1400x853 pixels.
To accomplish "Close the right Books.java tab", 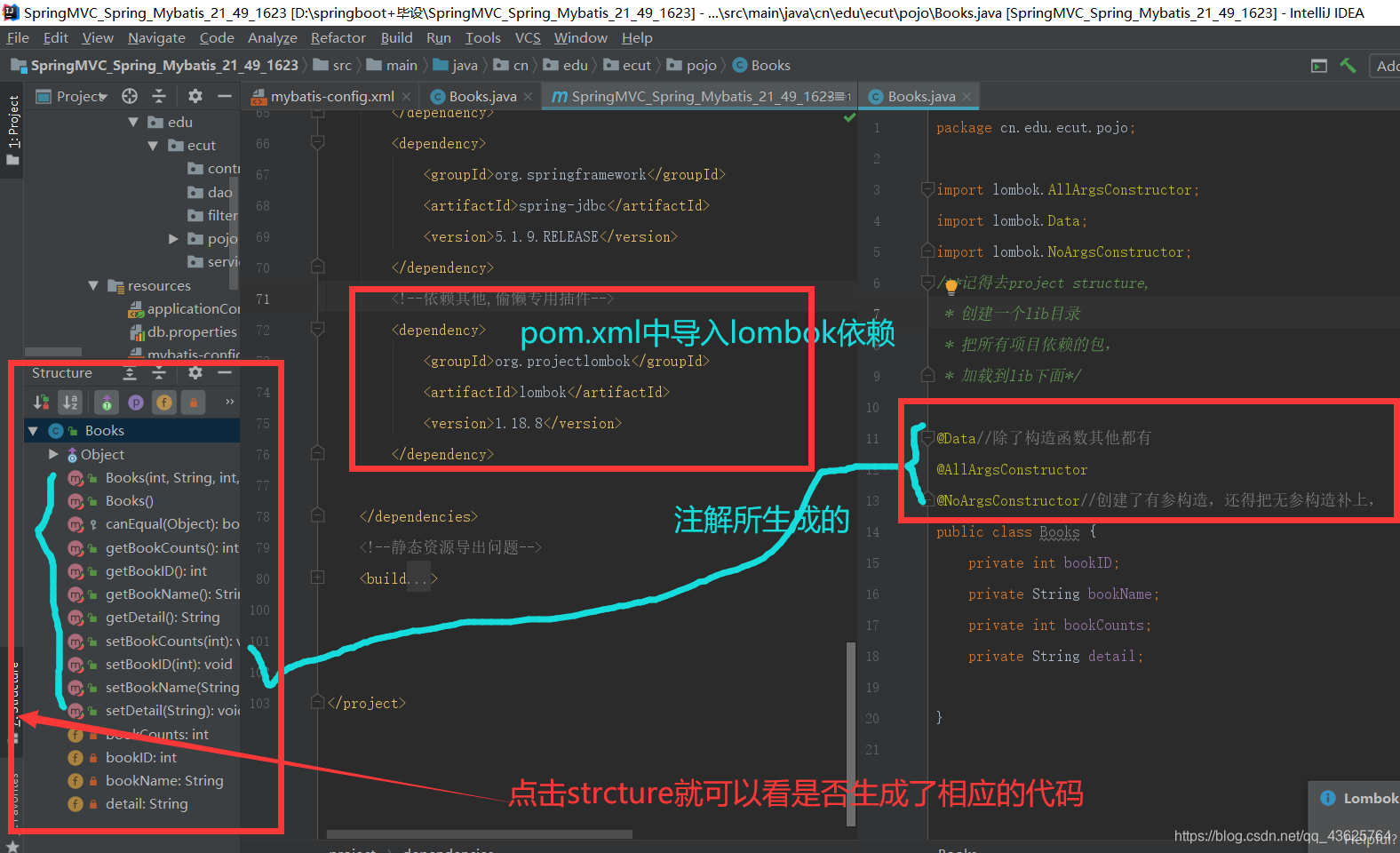I will pos(966,96).
